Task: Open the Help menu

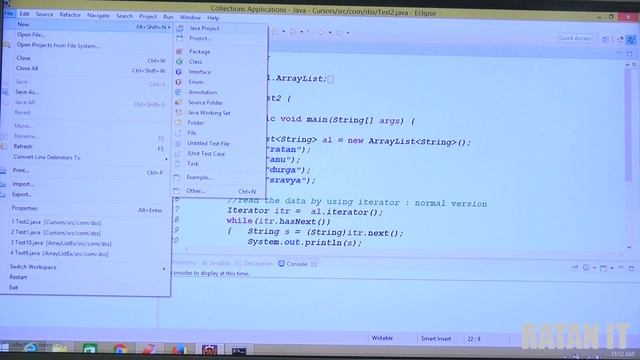Action: point(213,18)
